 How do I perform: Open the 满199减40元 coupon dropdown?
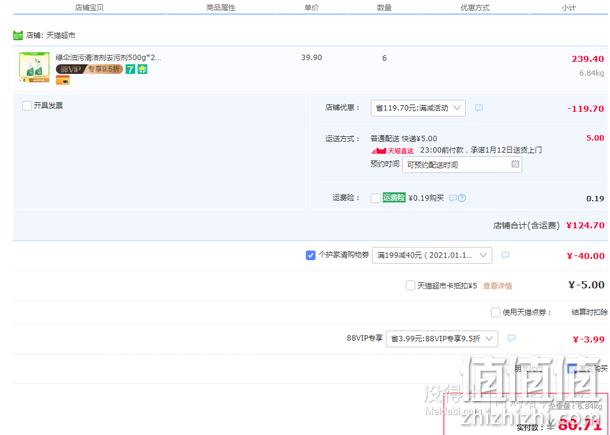[432, 255]
